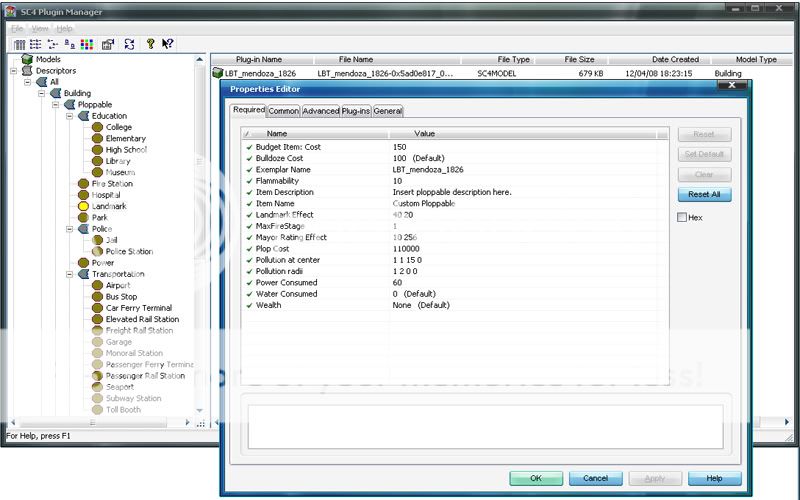Collapse the Education tree node
The width and height of the screenshot is (800, 500).
point(70,116)
